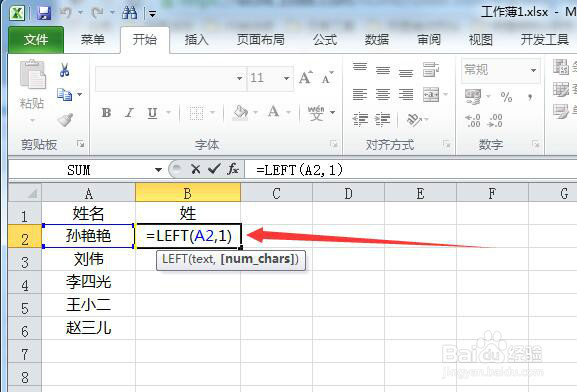
Task: Expand the 粘贴 paste options arrow
Action: (32, 120)
